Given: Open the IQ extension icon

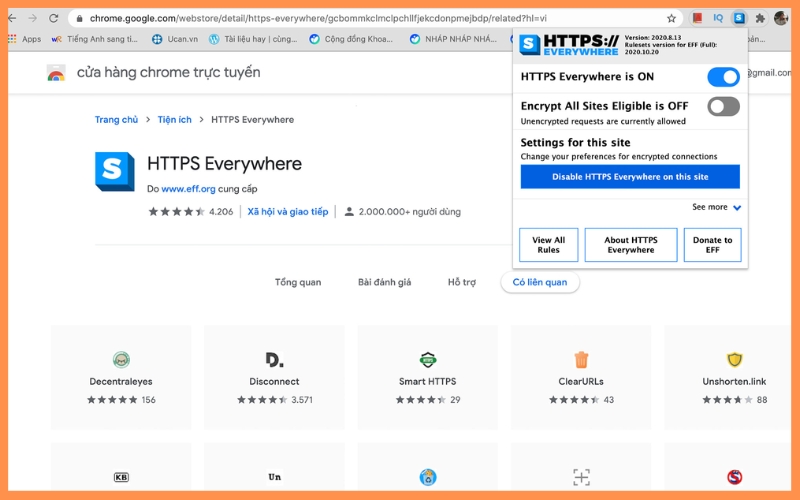Looking at the screenshot, I should click(718, 18).
